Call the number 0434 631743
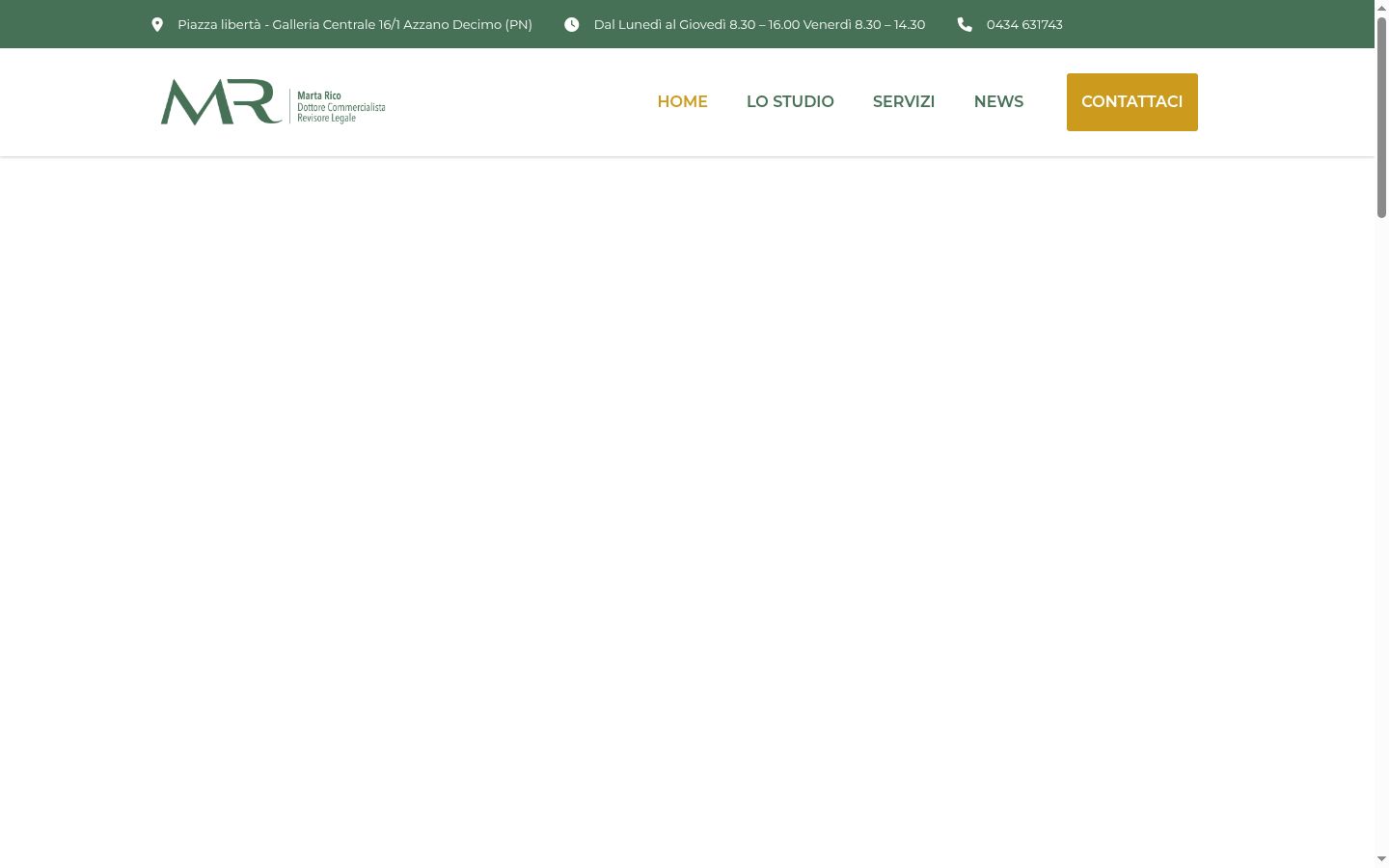 [x=1024, y=24]
